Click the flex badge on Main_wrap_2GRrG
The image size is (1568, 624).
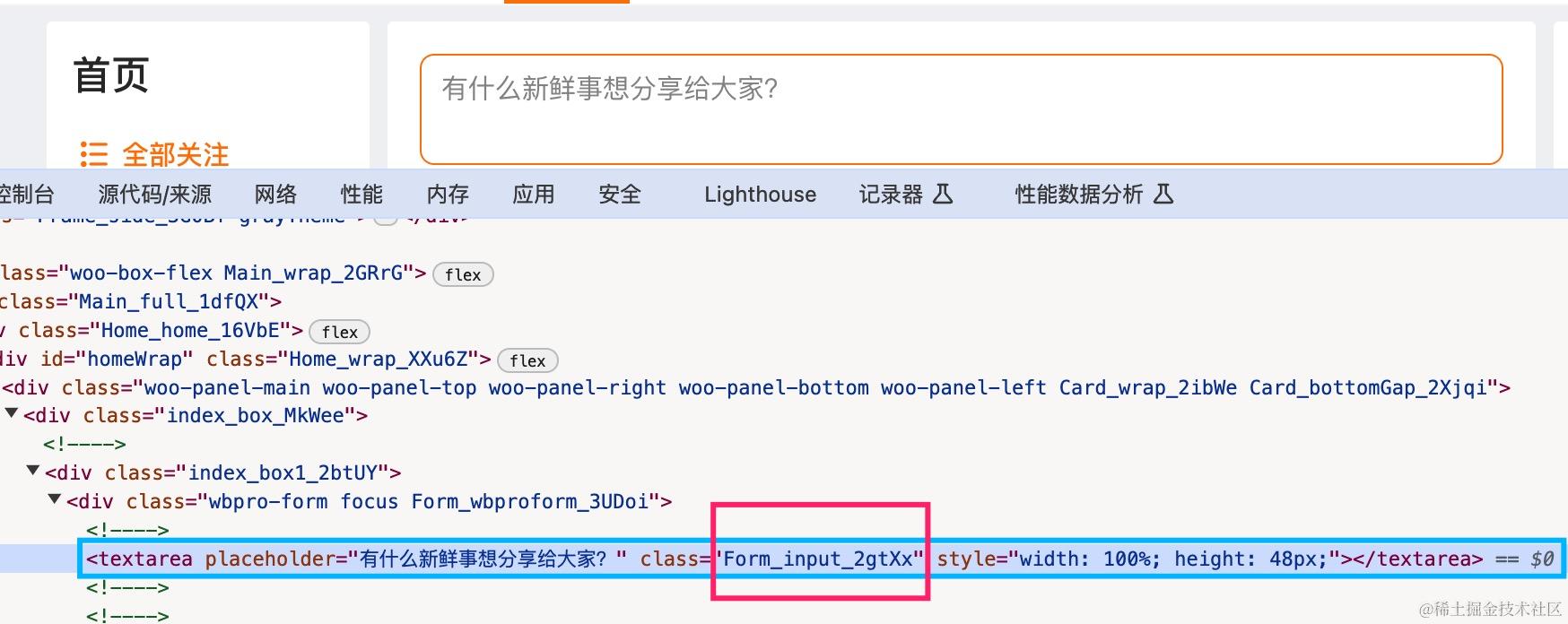click(x=463, y=274)
